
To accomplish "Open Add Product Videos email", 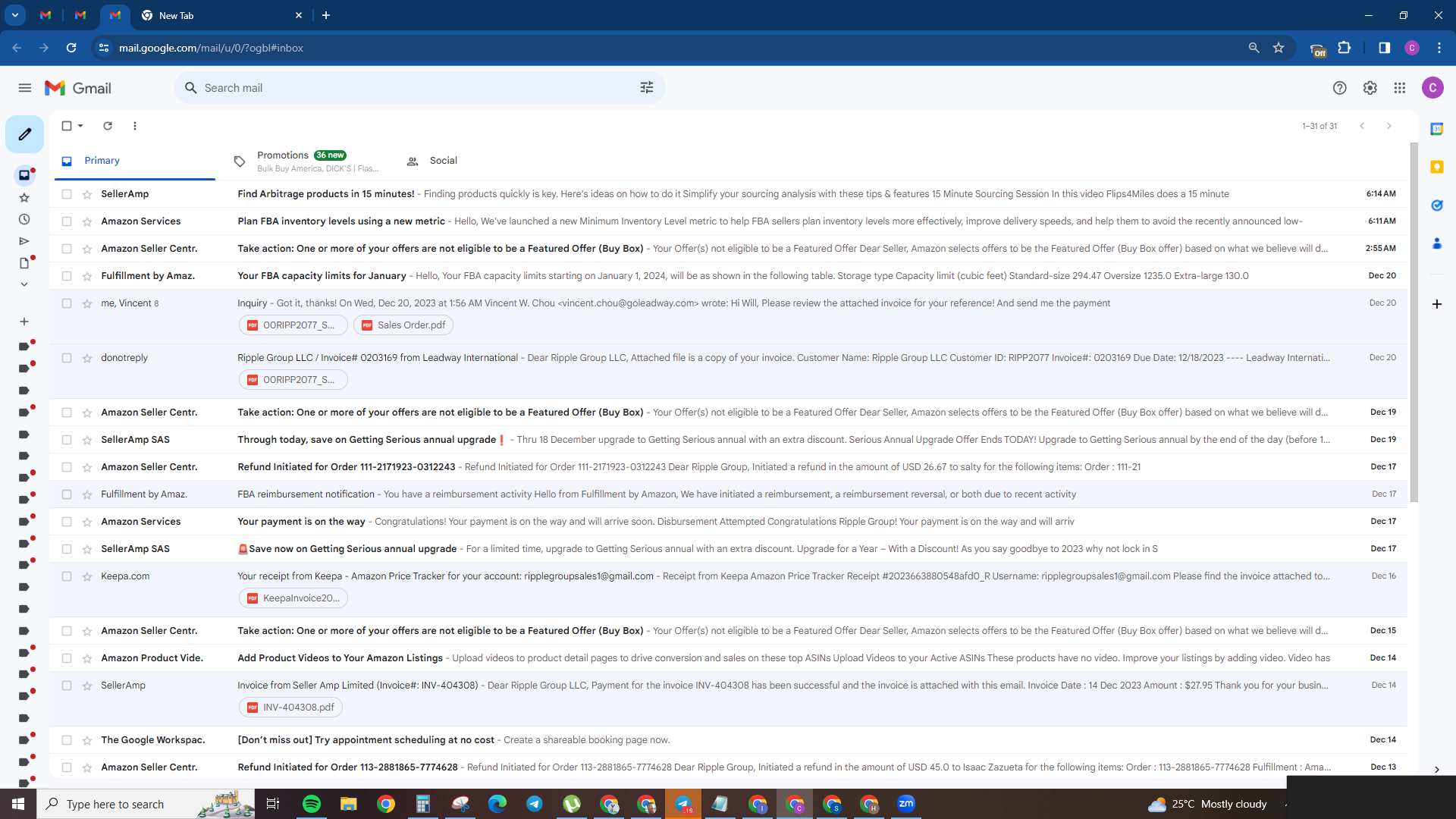I will pyautogui.click(x=728, y=658).
